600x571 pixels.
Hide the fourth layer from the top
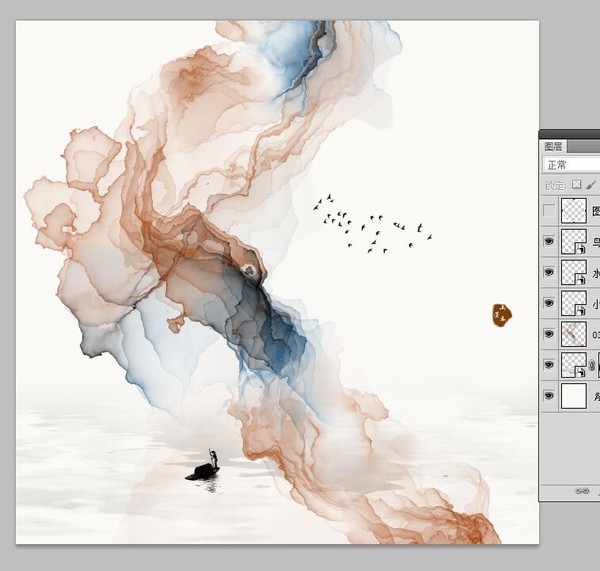point(549,303)
